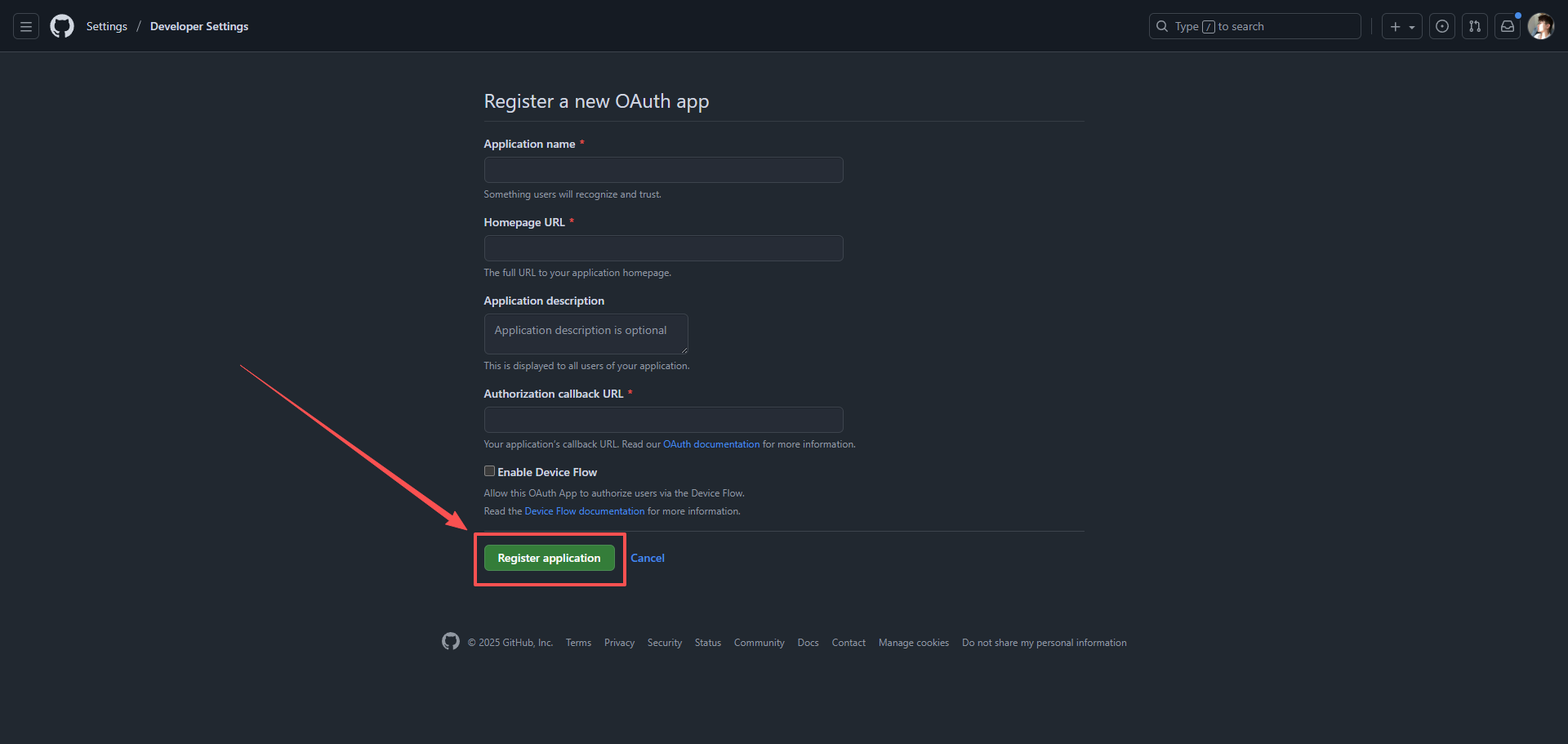Focus the Authorization callback URL field
Image resolution: width=1568 pixels, height=744 pixels.
coord(663,420)
